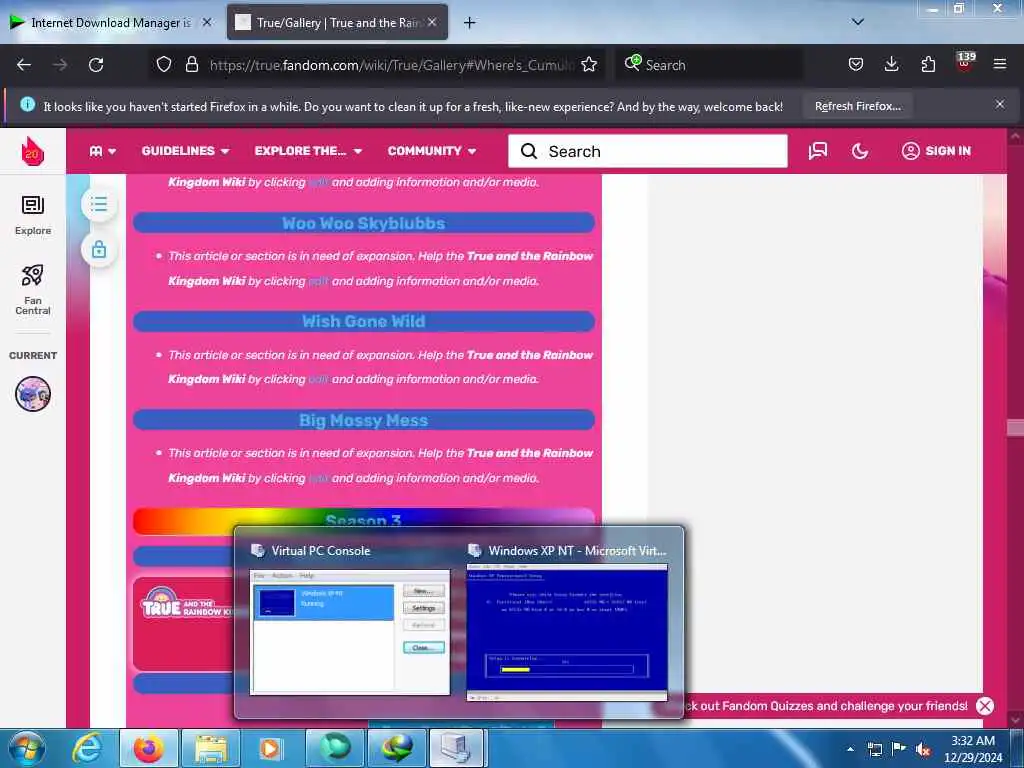The image size is (1024, 768).
Task: Open the Firefox hamburger menu
Action: (1000, 64)
